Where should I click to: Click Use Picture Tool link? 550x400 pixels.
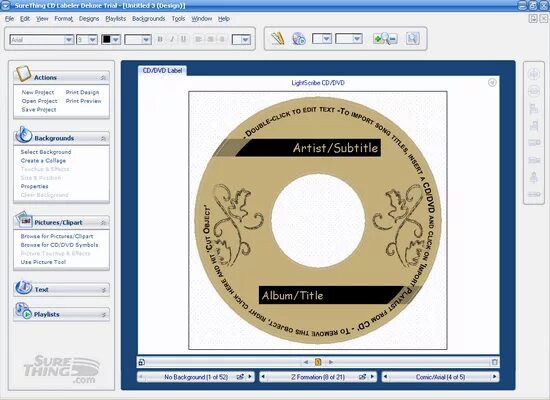tap(43, 262)
